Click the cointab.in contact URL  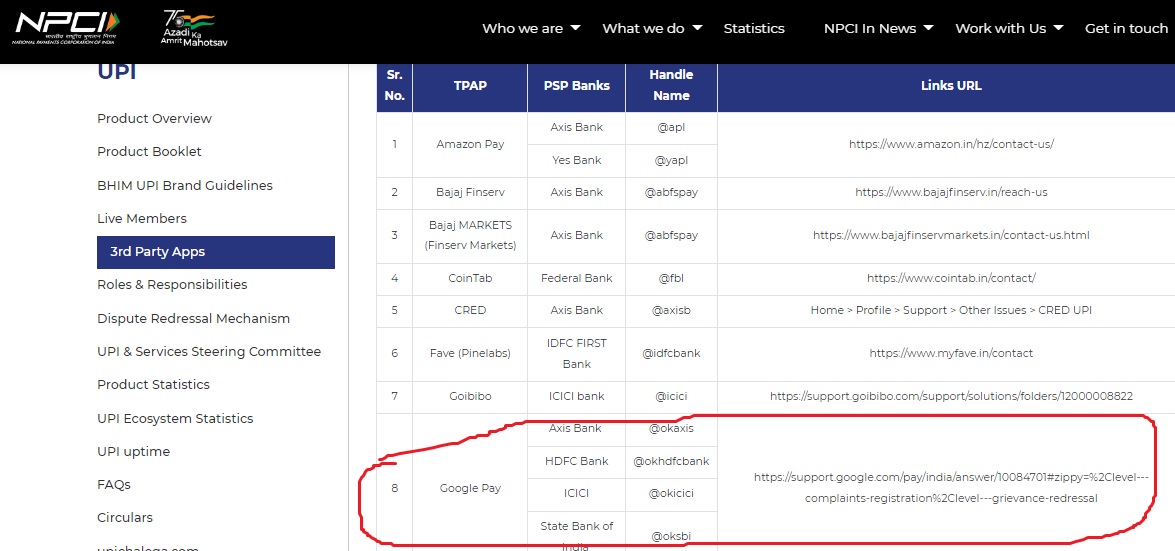tap(951, 278)
